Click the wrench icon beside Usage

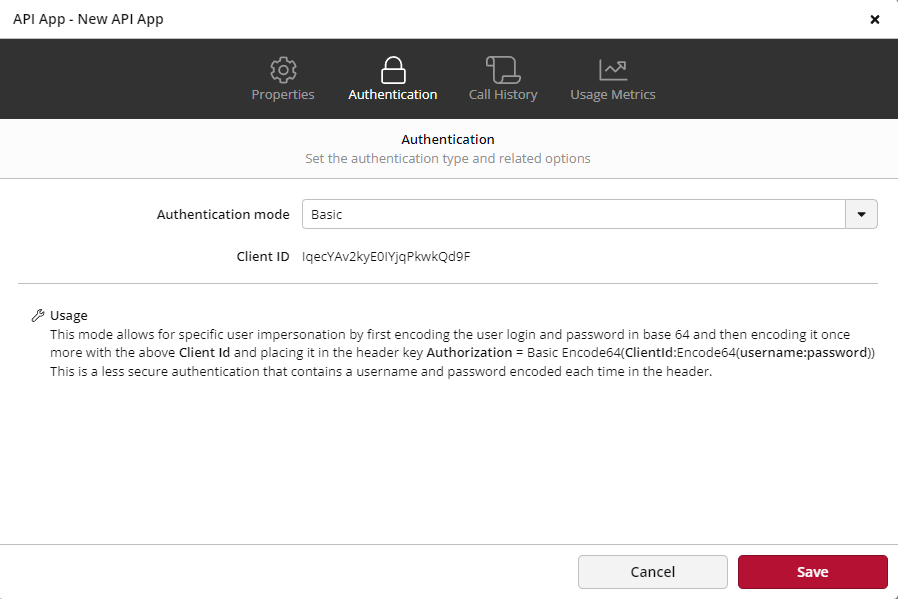click(x=38, y=313)
